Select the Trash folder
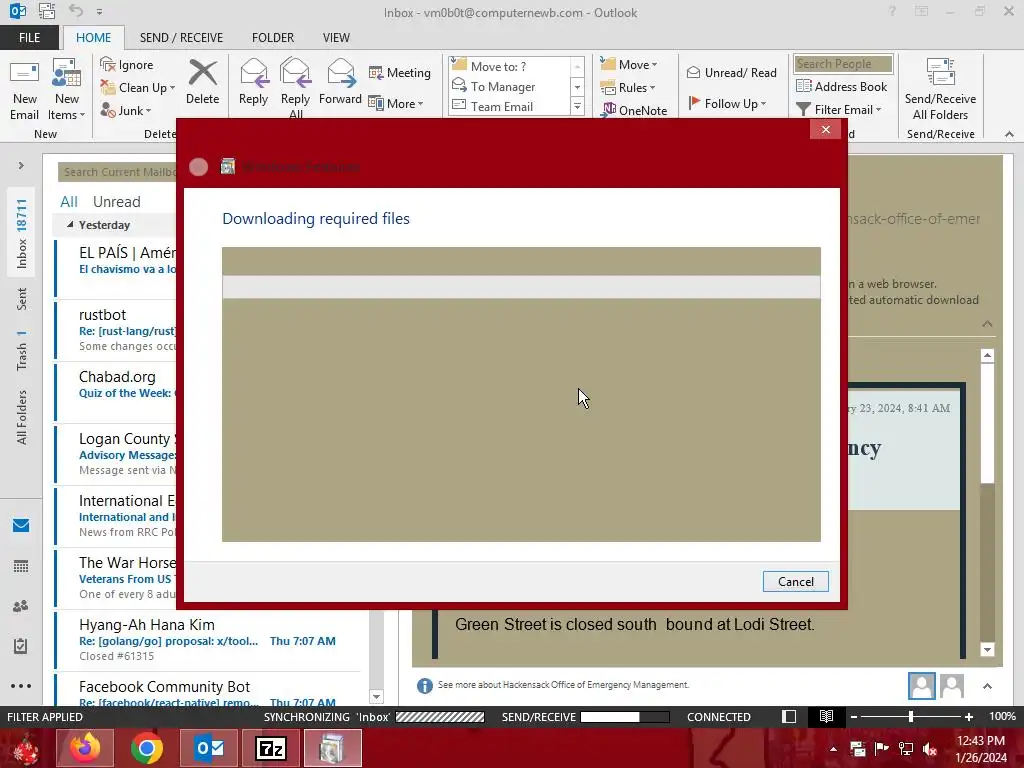 (22, 350)
